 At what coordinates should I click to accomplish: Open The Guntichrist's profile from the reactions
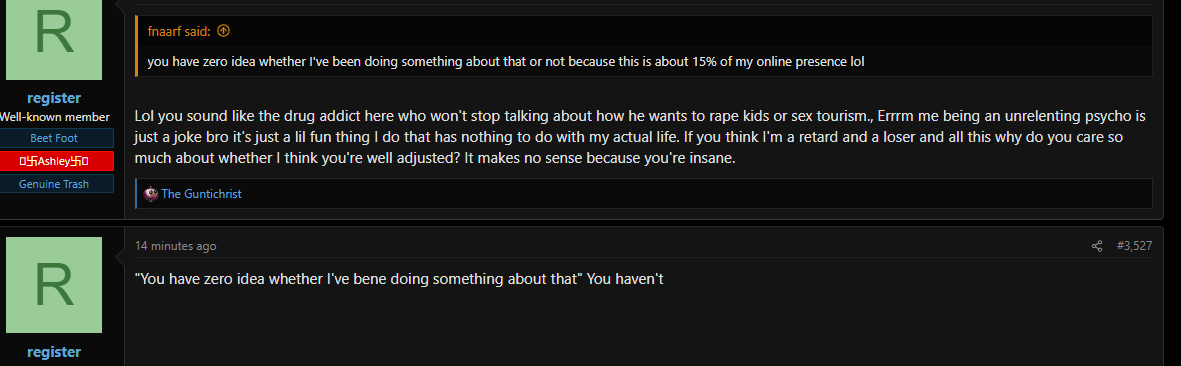[201, 194]
